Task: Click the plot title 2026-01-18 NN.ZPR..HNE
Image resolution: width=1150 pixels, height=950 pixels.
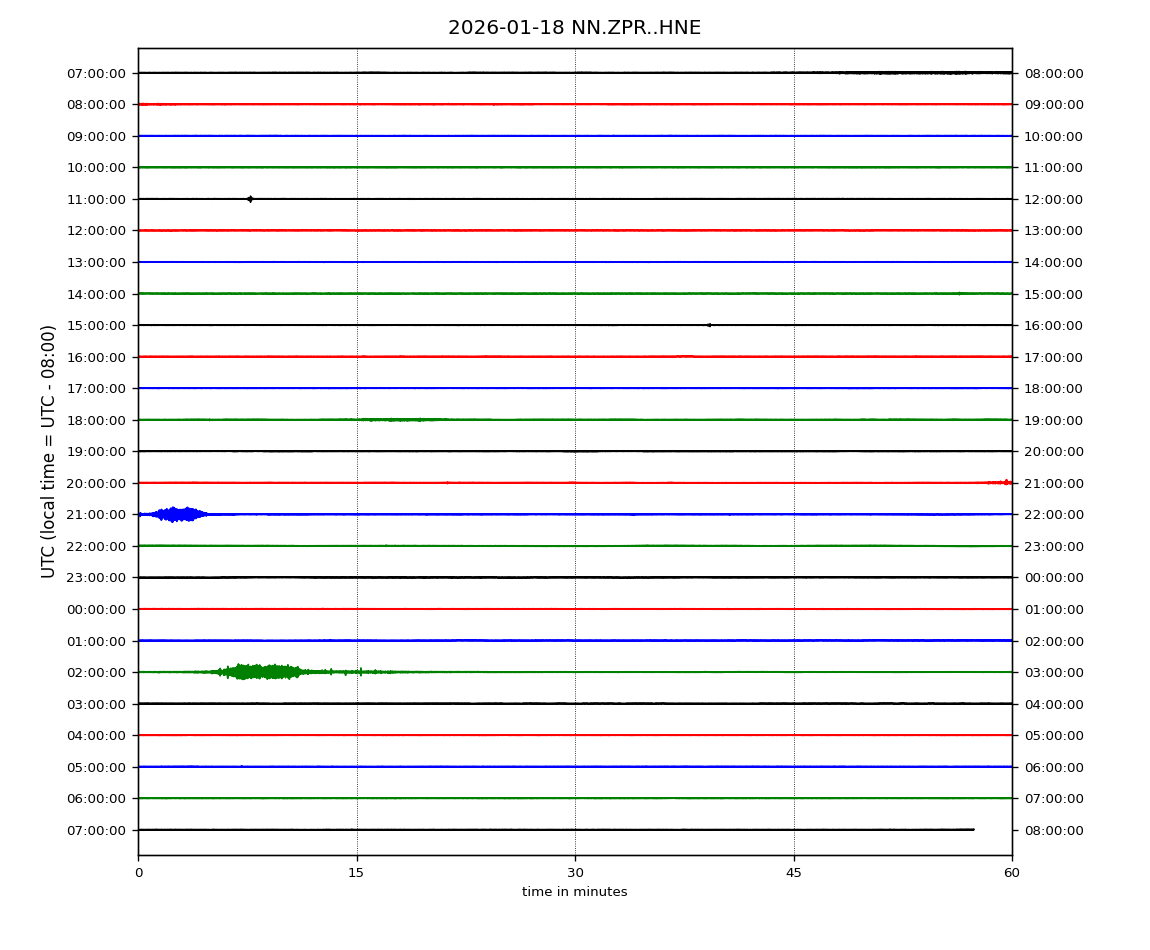Action: [574, 28]
